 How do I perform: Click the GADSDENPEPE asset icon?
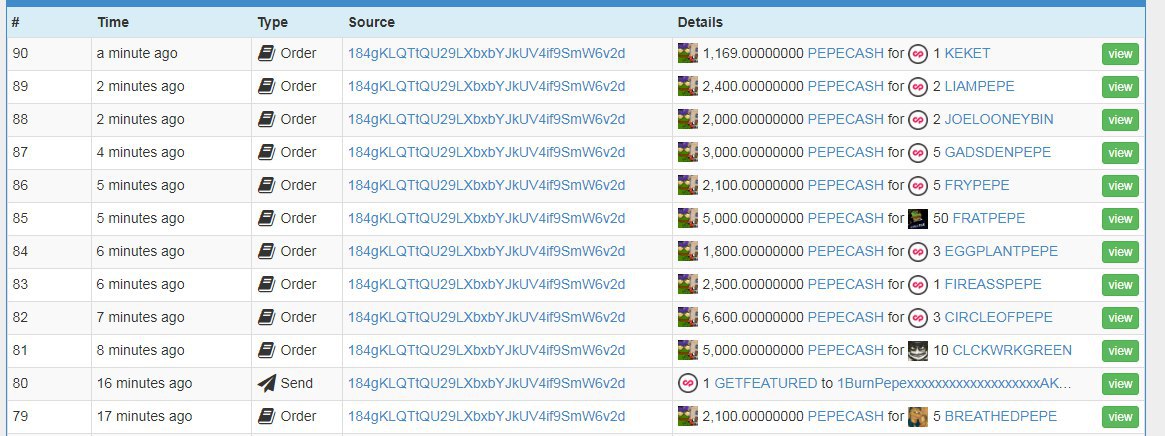[x=918, y=152]
